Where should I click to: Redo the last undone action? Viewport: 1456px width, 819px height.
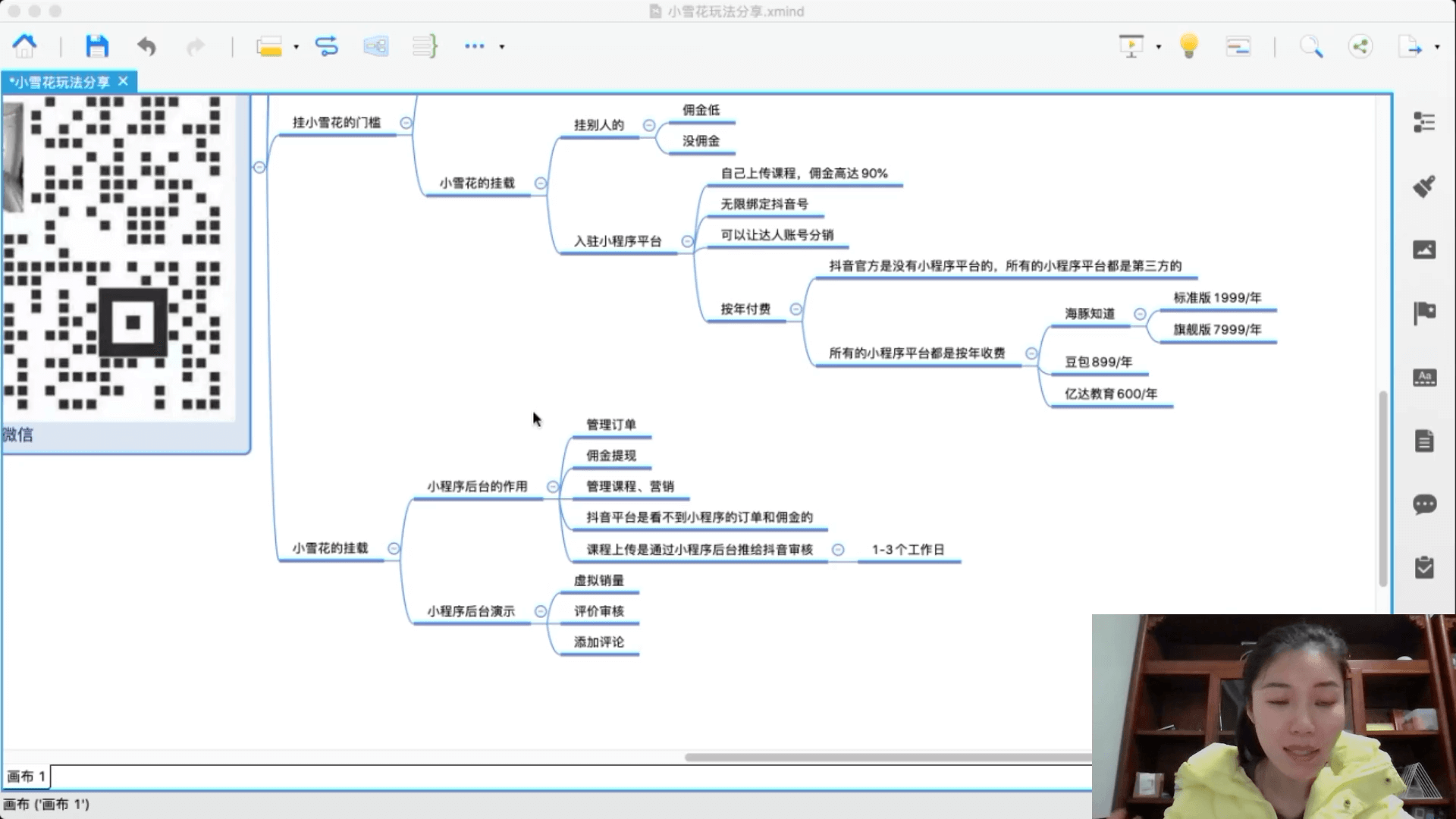coord(196,47)
